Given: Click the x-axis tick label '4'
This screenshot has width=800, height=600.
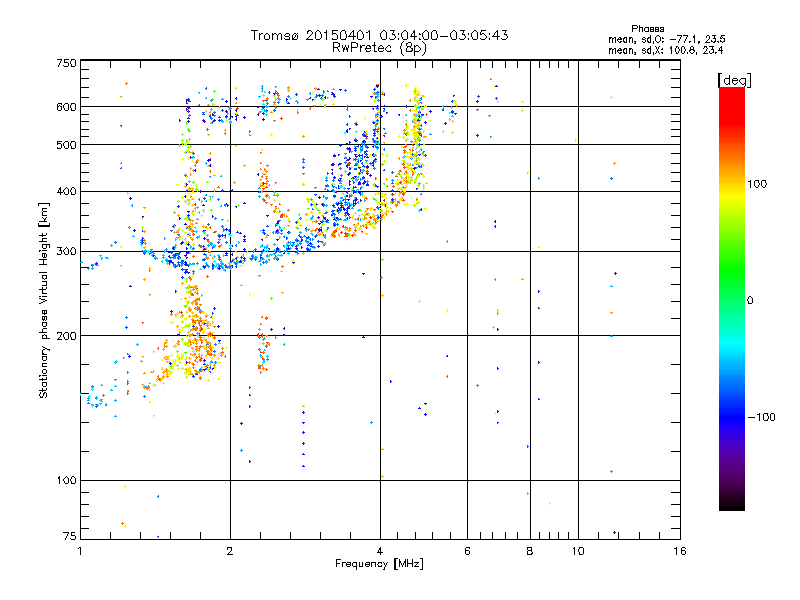Looking at the screenshot, I should pyautogui.click(x=380, y=551).
